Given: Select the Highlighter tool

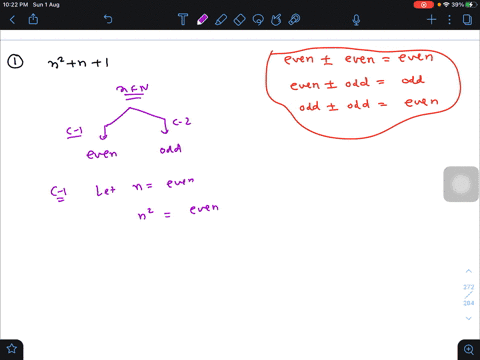Looking at the screenshot, I should click(221, 20).
